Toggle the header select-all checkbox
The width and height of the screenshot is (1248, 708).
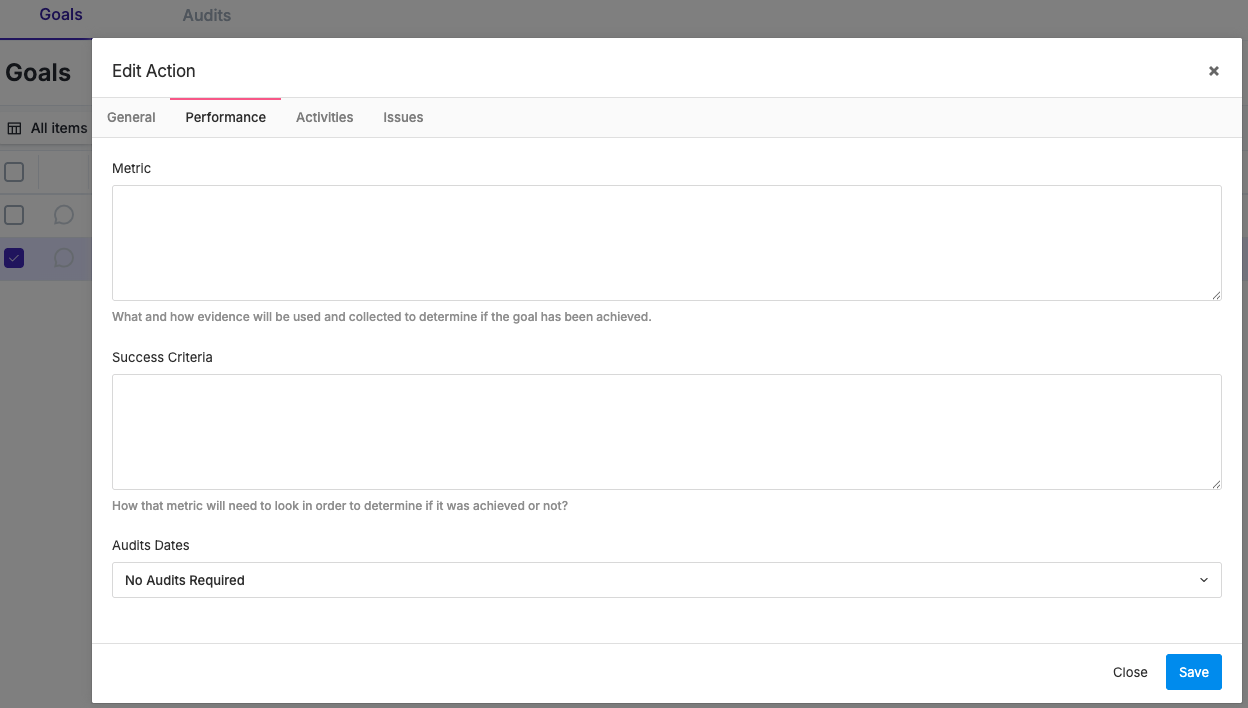click(x=14, y=172)
